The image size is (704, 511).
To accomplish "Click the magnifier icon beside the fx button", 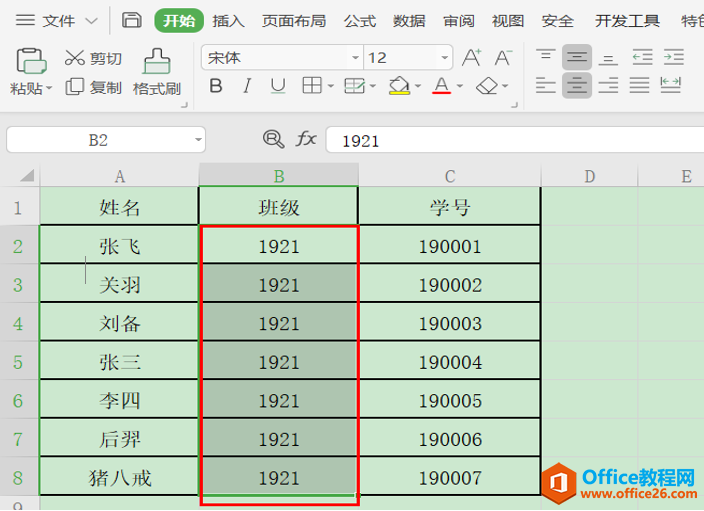I will pyautogui.click(x=273, y=139).
